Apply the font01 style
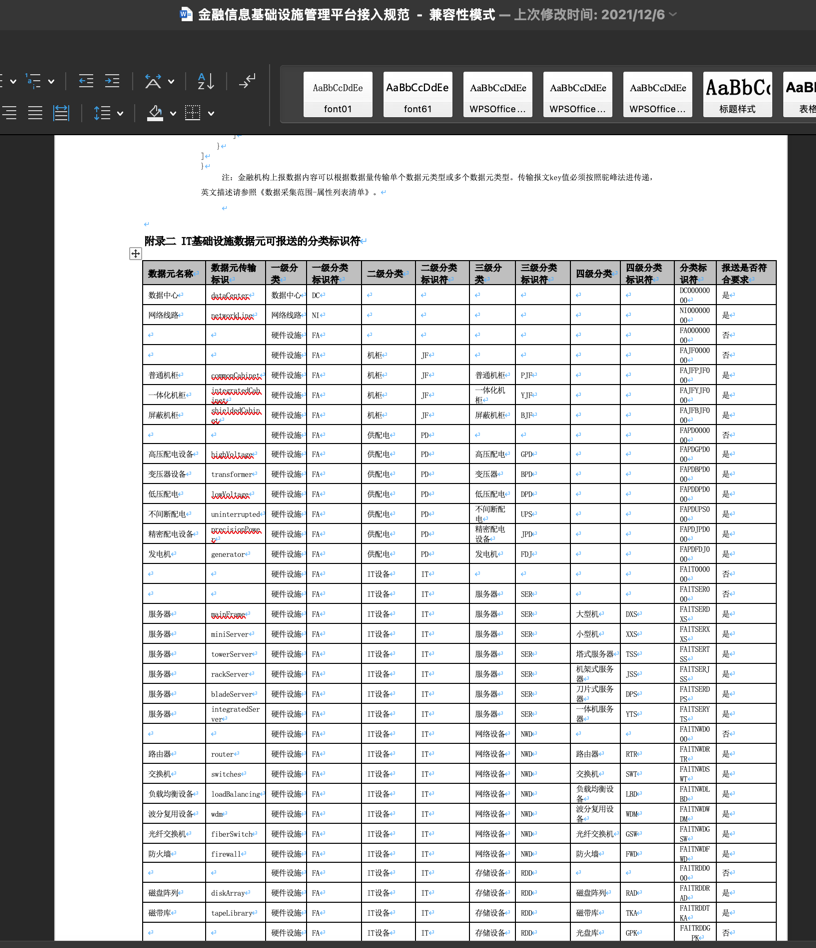 [x=338, y=94]
